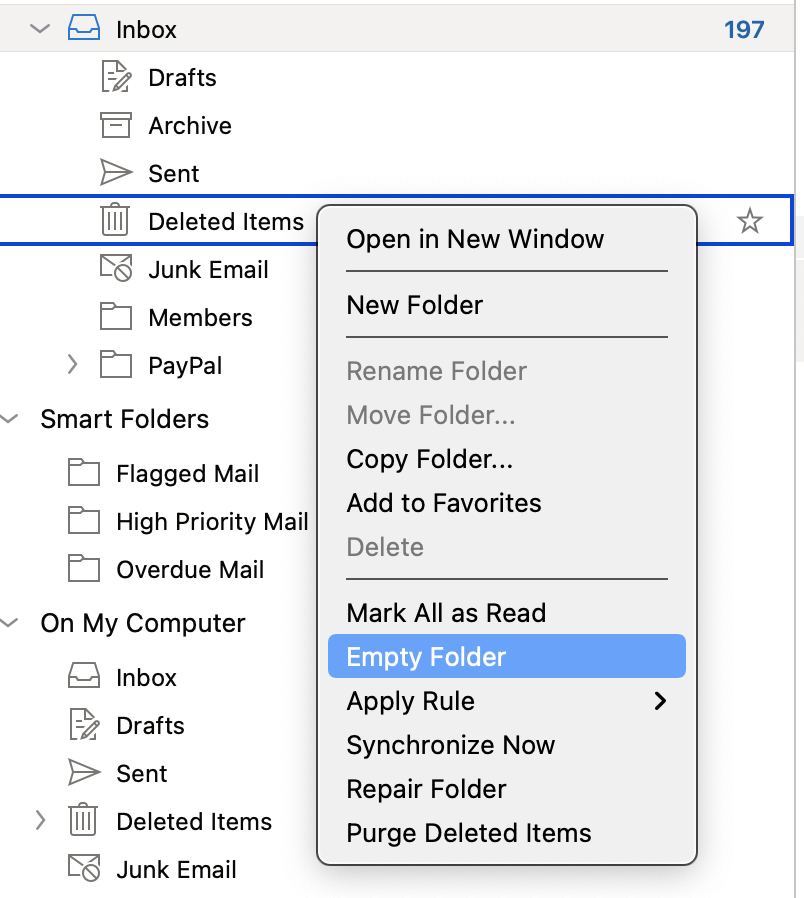Click the High Priority Mail folder icon
The image size is (804, 898).
pos(84,521)
